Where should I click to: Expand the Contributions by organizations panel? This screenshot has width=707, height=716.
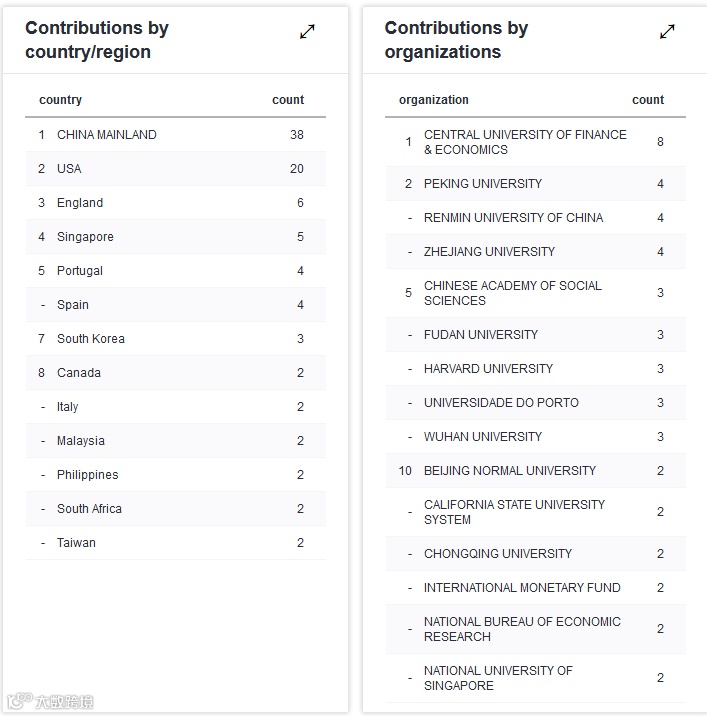pos(667,32)
